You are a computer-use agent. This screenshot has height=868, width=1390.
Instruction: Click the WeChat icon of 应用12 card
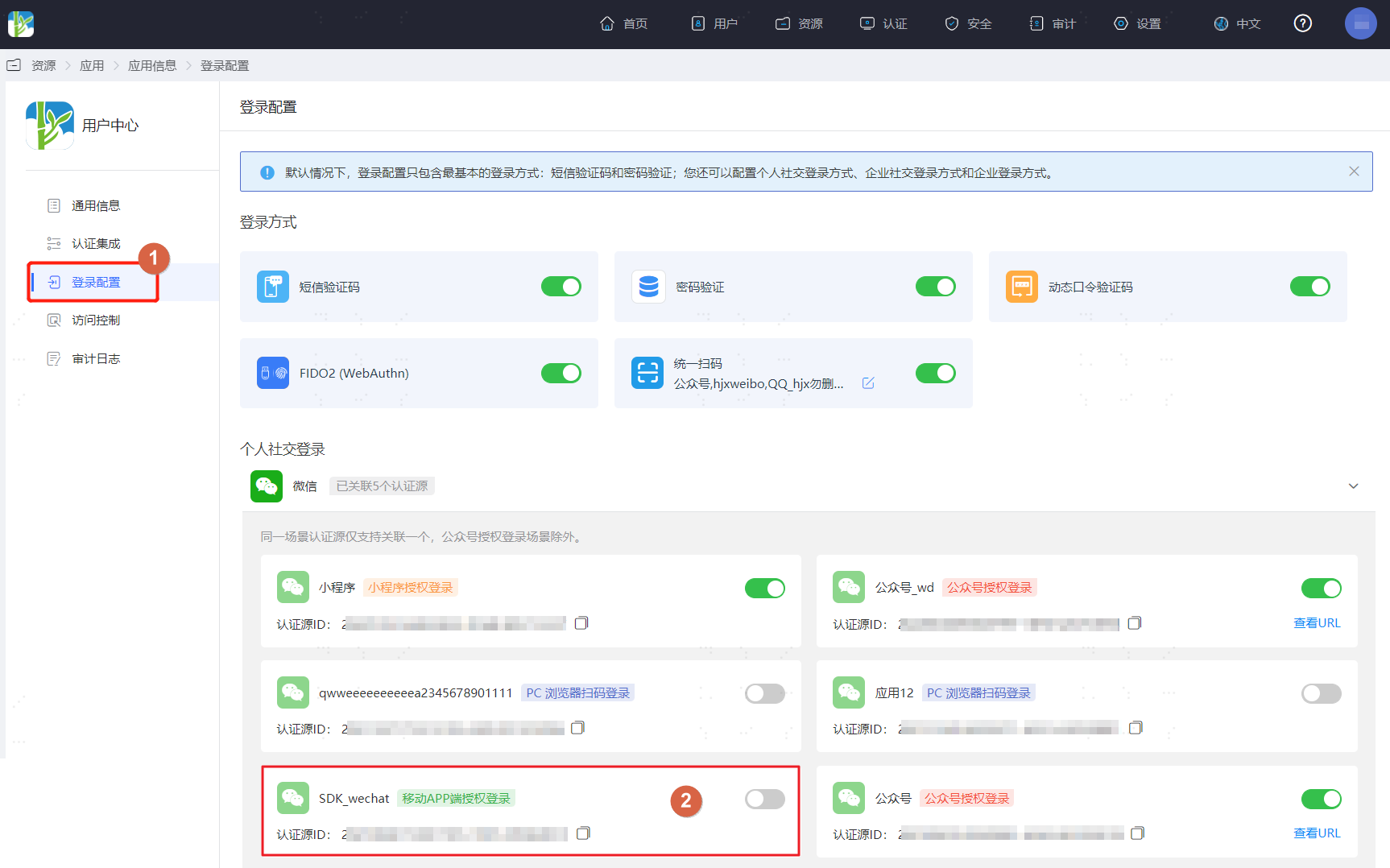849,692
